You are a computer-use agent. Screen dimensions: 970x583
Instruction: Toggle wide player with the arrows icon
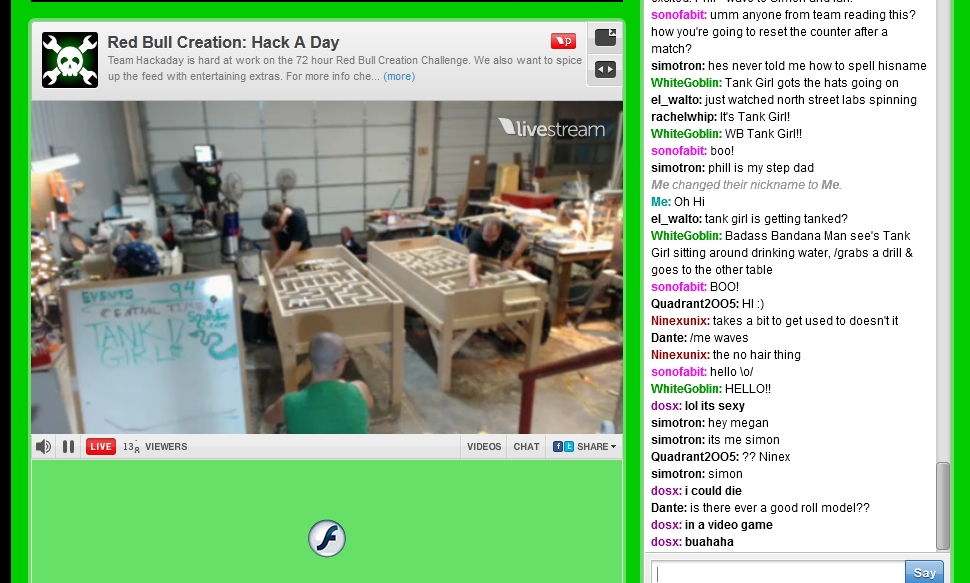(605, 69)
